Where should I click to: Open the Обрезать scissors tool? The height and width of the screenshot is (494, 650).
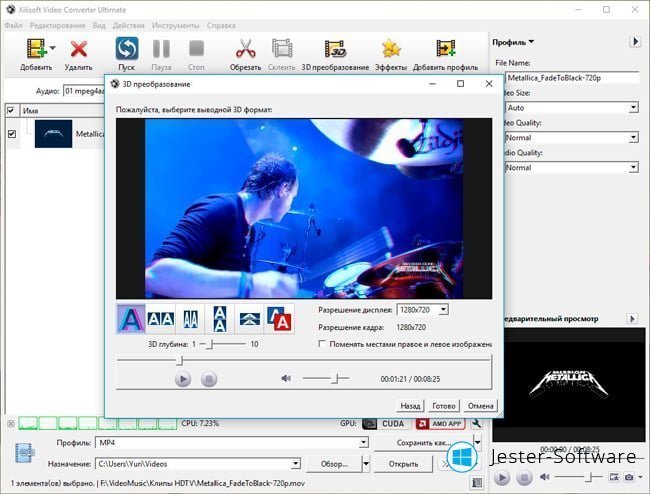pyautogui.click(x=245, y=48)
